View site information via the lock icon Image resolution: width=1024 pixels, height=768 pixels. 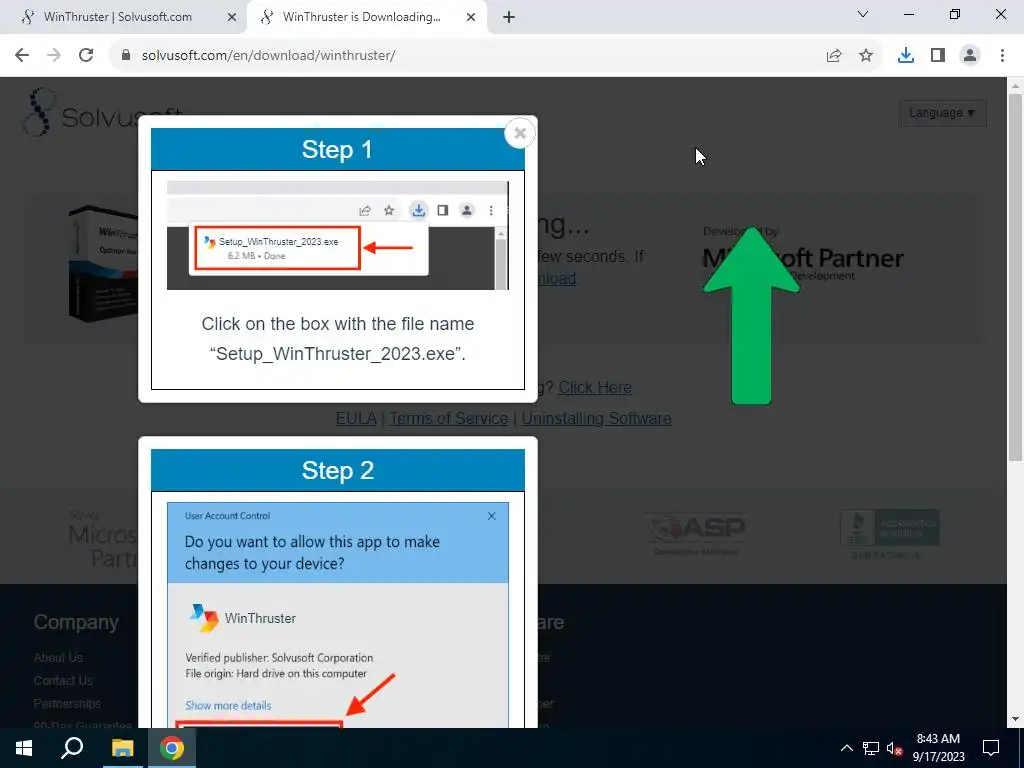(126, 56)
